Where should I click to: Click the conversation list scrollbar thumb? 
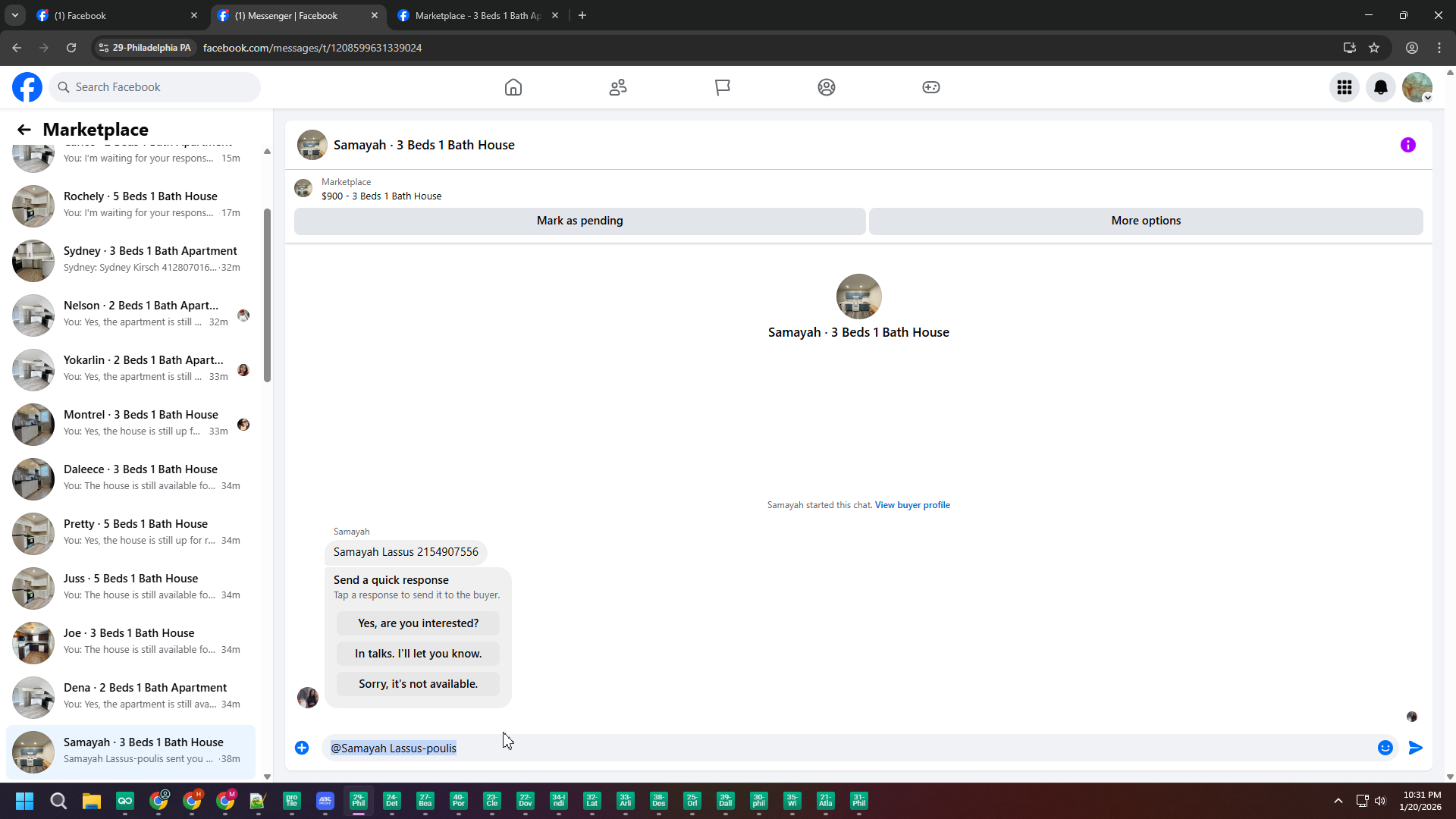coord(267,296)
